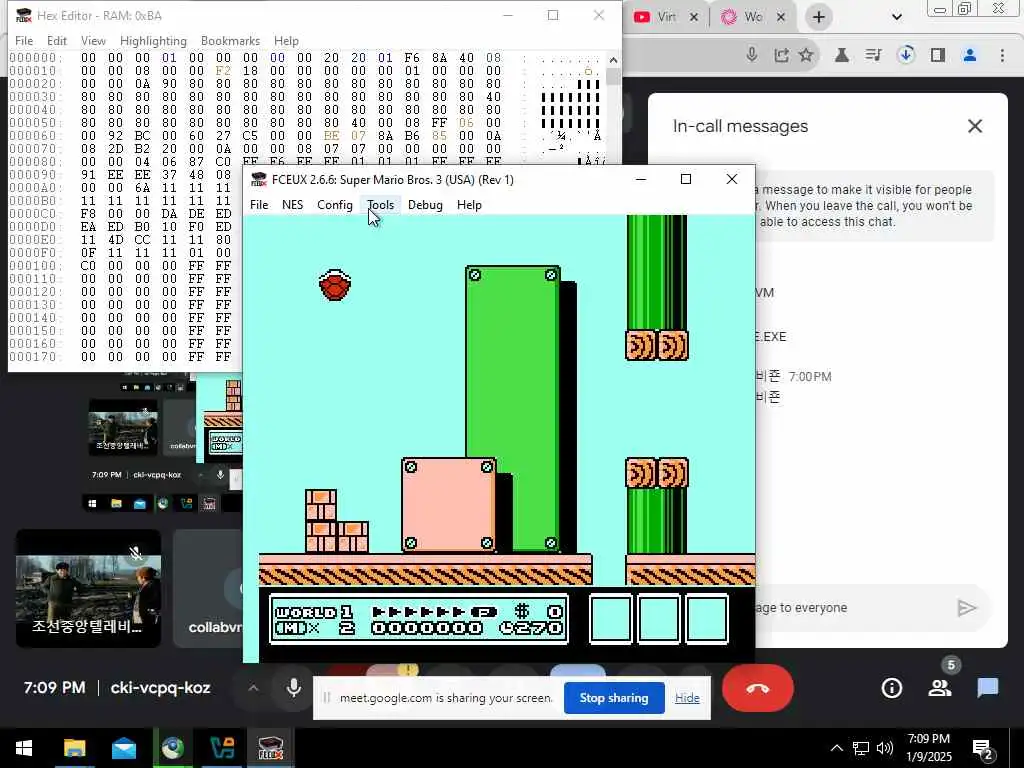Open the Tools menu in FCEUX

380,205
